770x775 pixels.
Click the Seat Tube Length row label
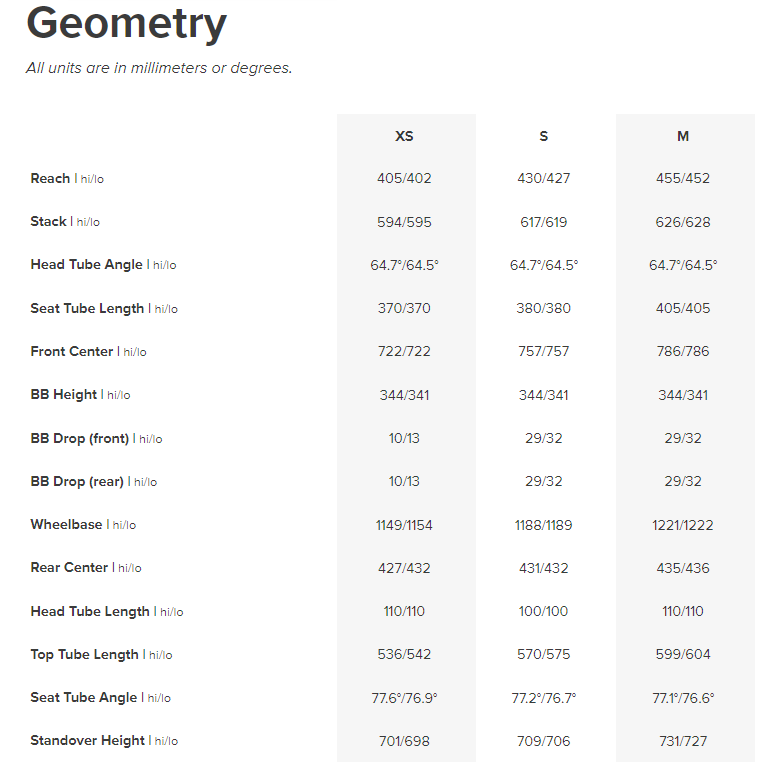coord(87,308)
